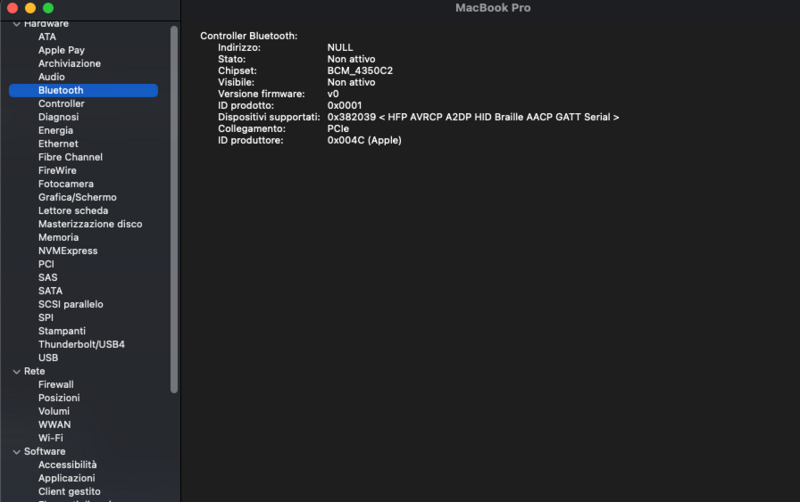The height and width of the screenshot is (502, 800).
Task: Minimize the window with yellow button
Action: click(x=30, y=8)
